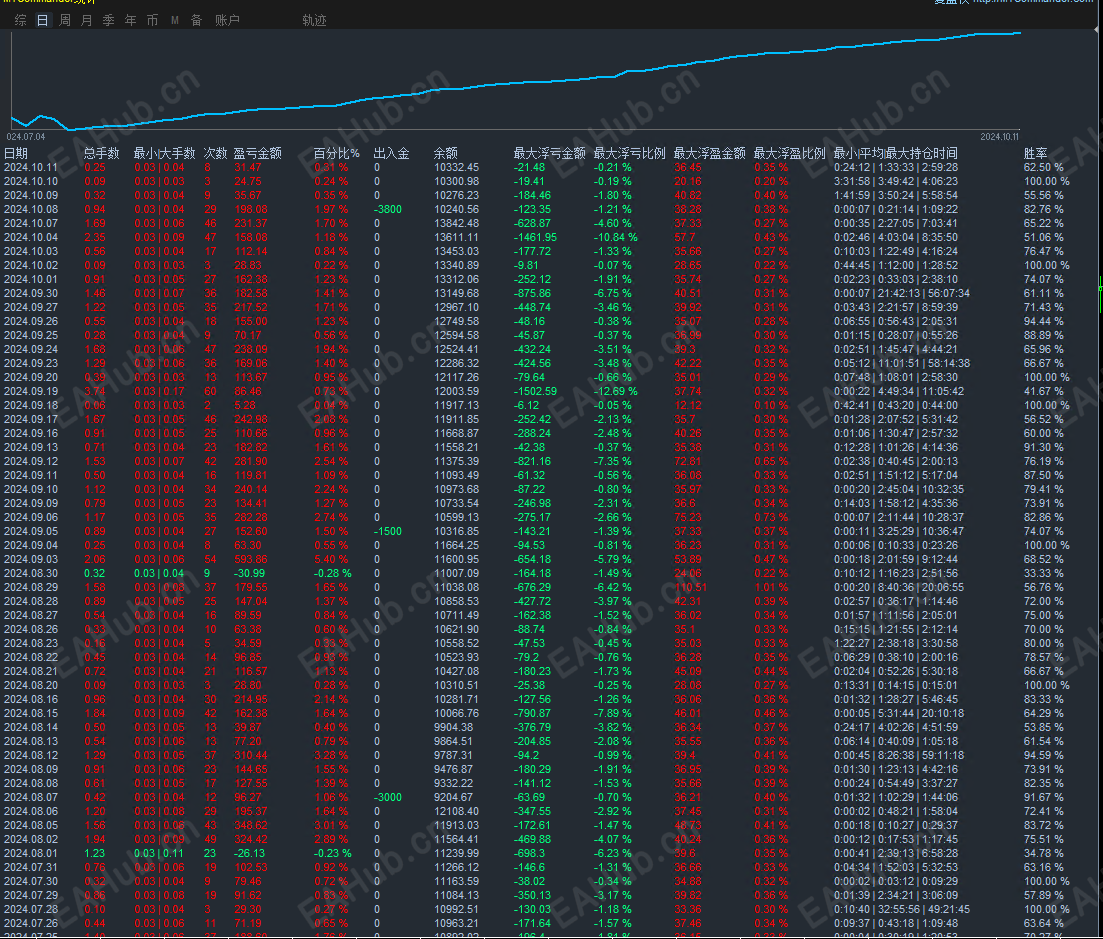Open the 周 weekly statistics tab
This screenshot has height=939, width=1103.
tap(65, 20)
